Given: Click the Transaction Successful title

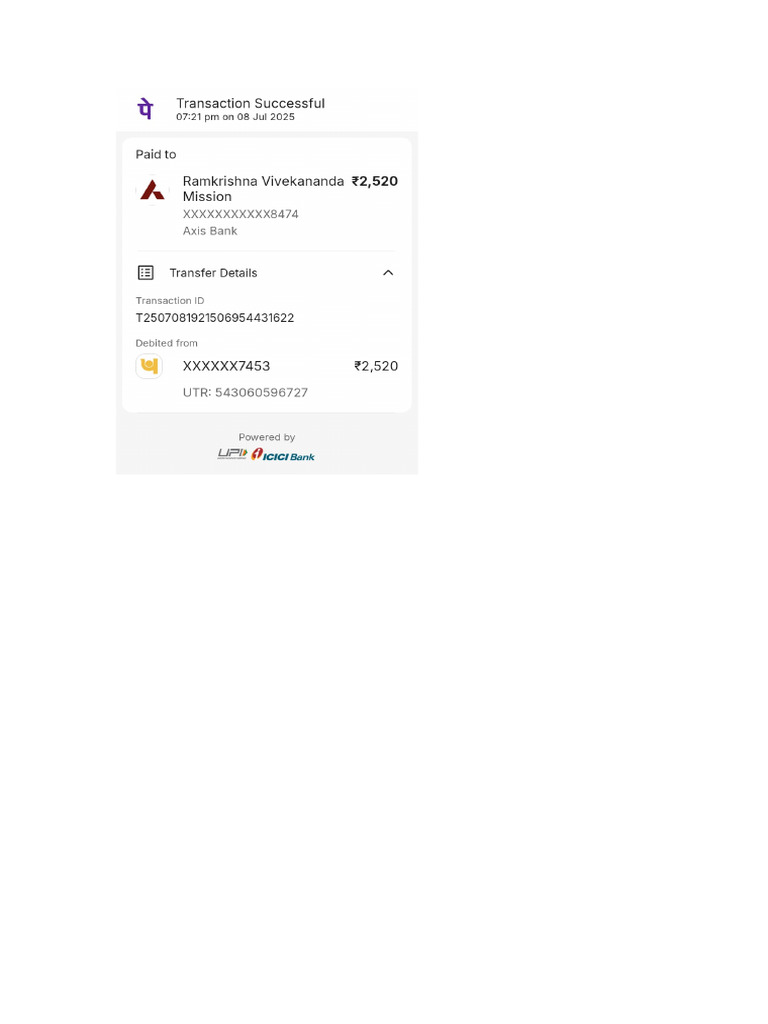Looking at the screenshot, I should (x=250, y=103).
